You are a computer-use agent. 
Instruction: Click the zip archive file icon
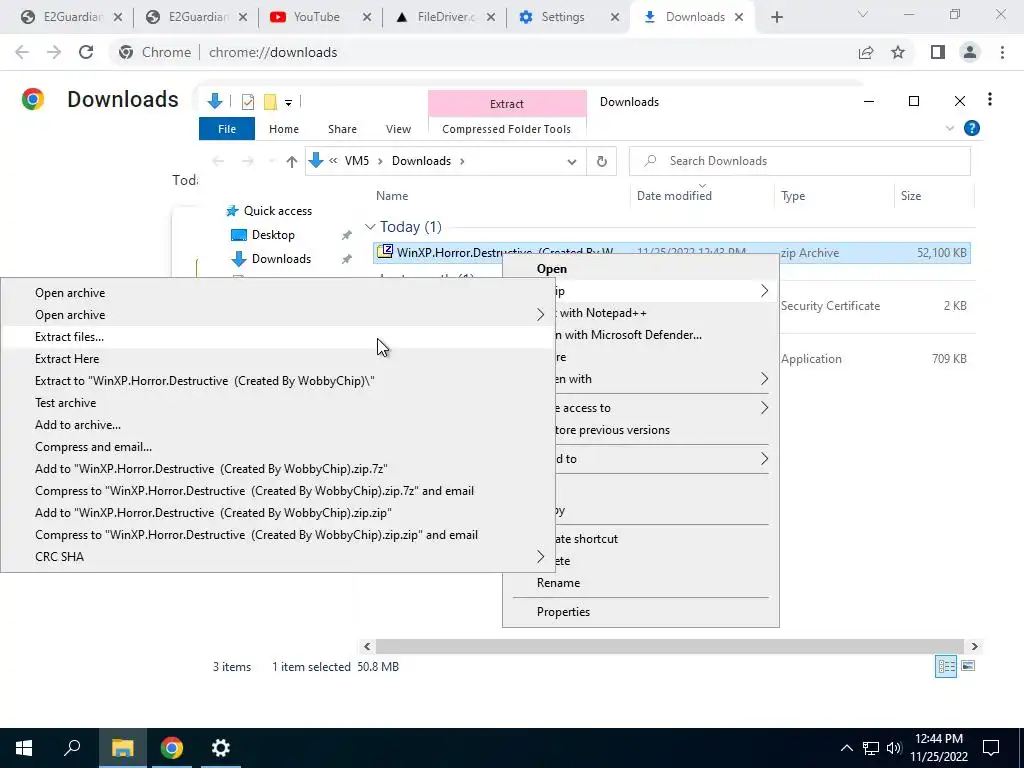tap(385, 251)
